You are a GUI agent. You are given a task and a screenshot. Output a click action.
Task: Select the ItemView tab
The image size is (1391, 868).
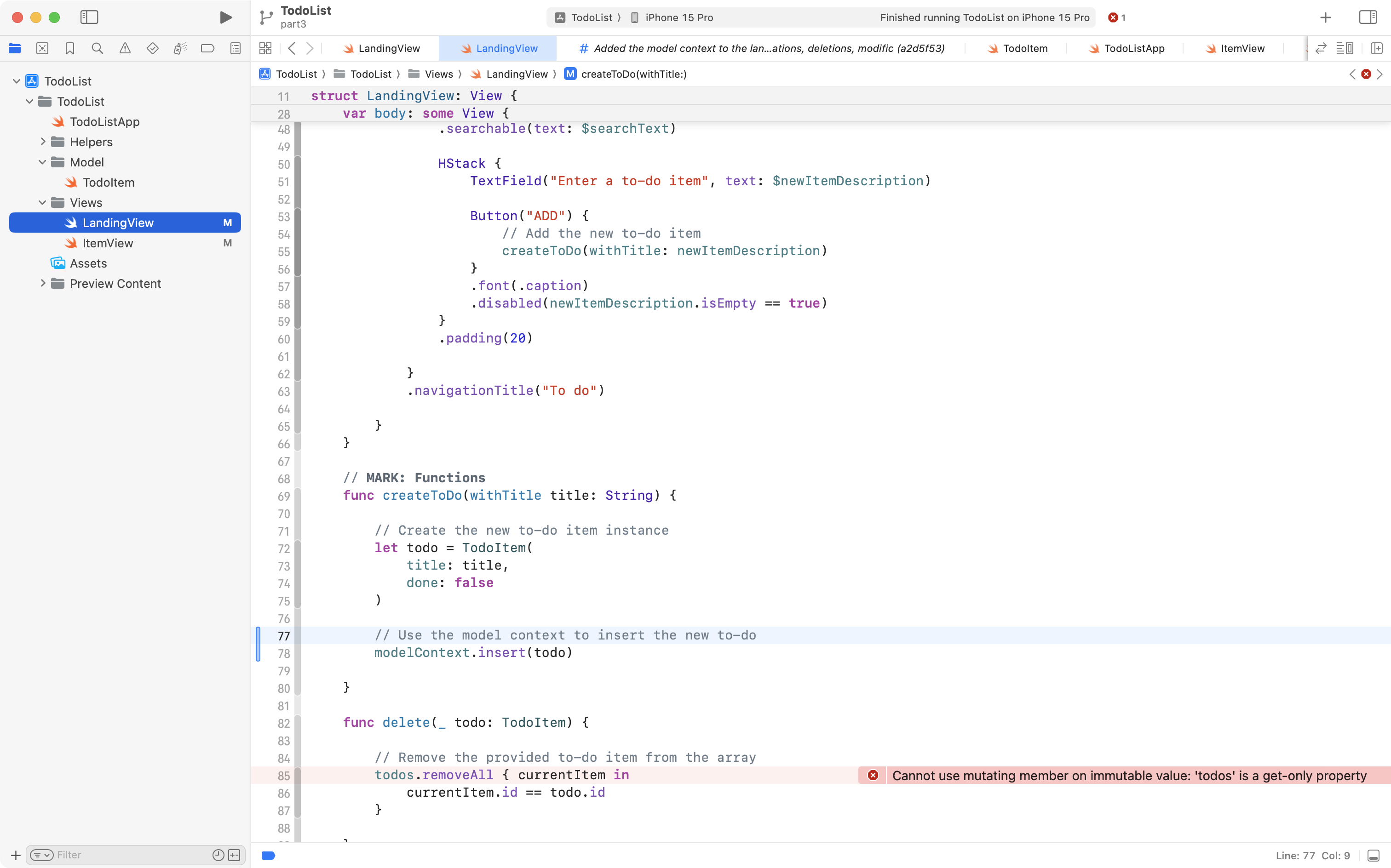(1243, 48)
